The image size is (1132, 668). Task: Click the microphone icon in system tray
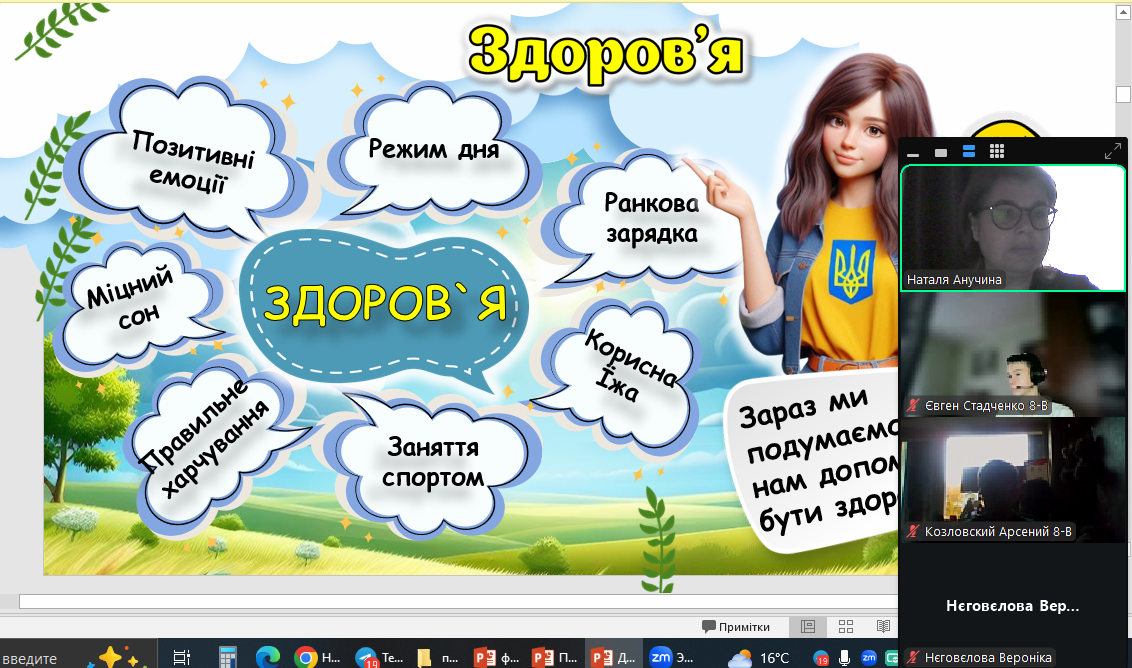pyautogui.click(x=845, y=657)
